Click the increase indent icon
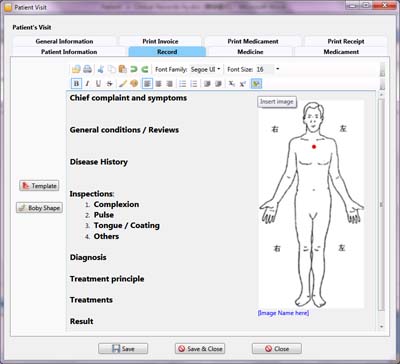This screenshot has width=400, height=364. point(218,84)
